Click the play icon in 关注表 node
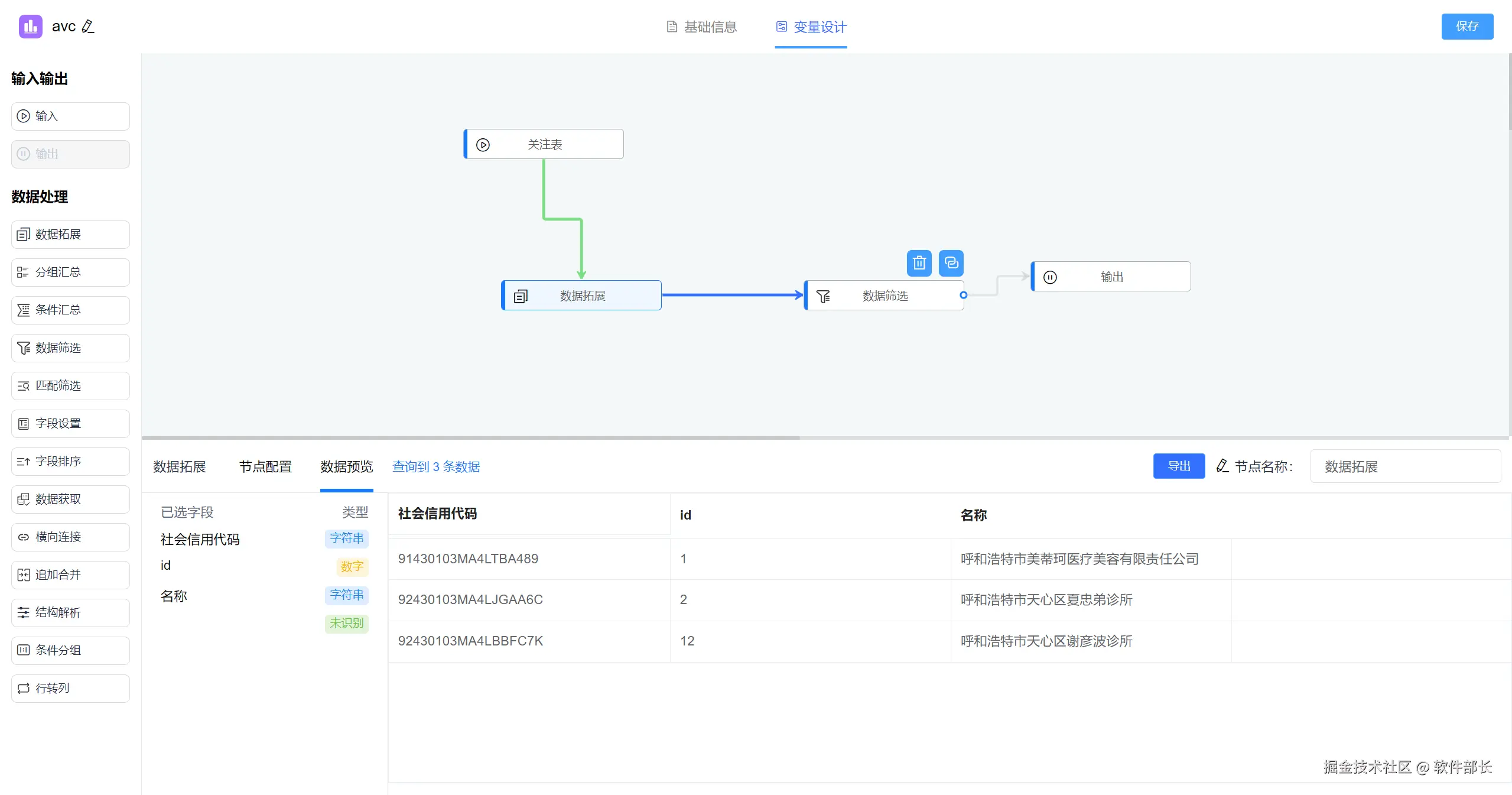 pos(483,145)
